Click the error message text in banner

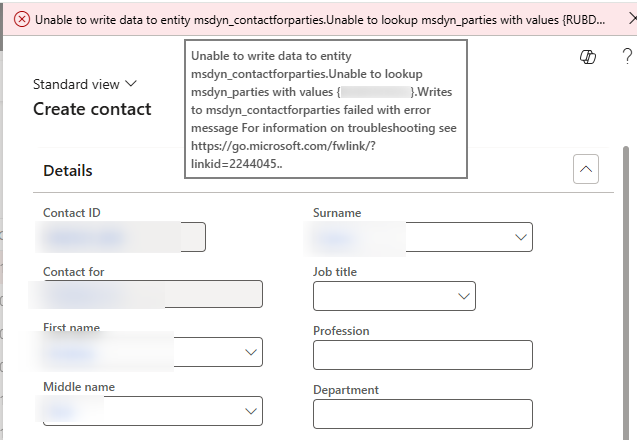300,19
